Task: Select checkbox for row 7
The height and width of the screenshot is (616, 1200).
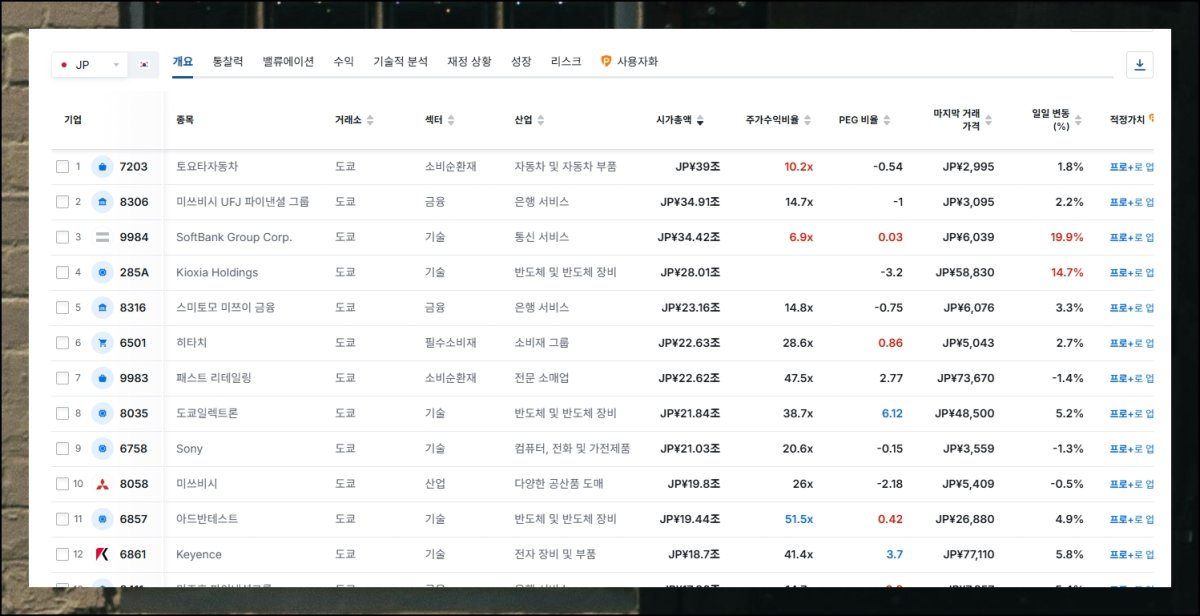Action: point(62,378)
